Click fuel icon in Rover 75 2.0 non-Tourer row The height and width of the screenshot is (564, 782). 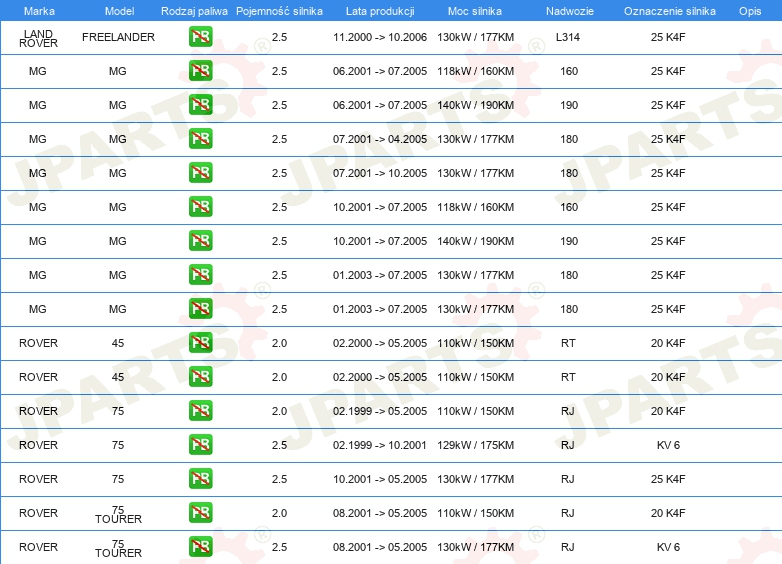(200, 410)
